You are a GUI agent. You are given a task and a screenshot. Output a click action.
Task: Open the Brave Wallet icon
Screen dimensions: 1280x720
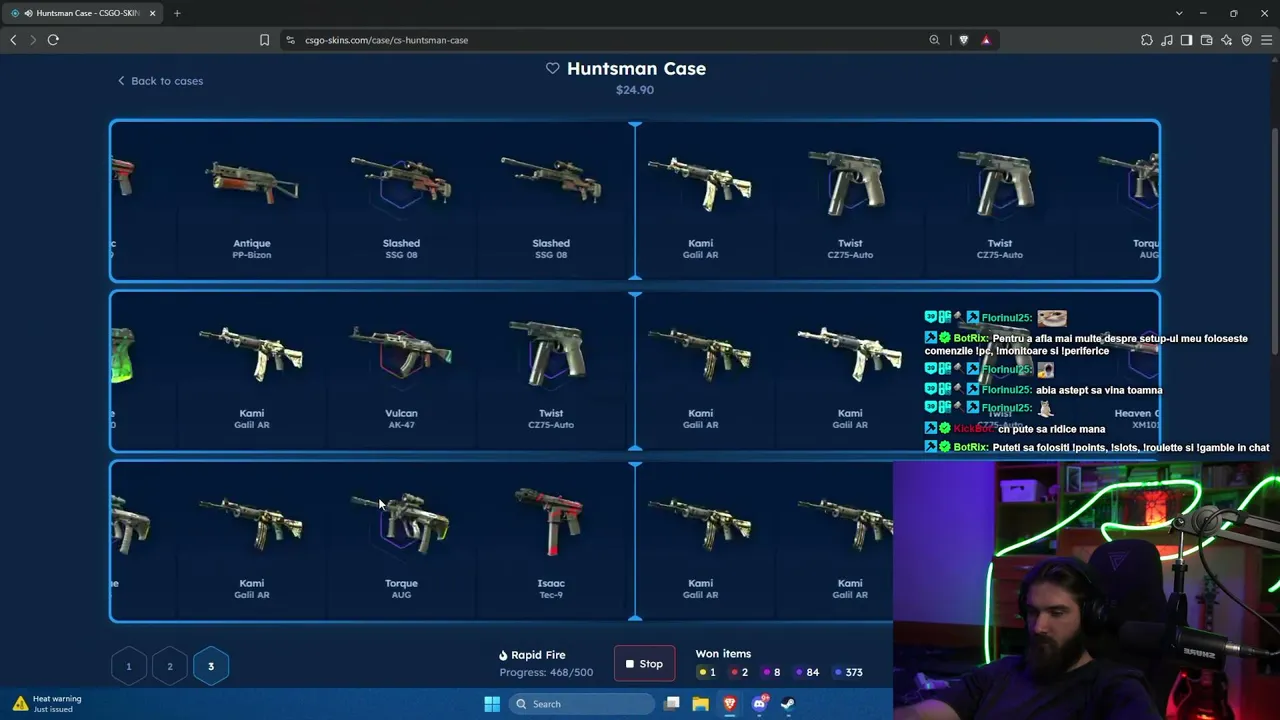click(x=1206, y=40)
